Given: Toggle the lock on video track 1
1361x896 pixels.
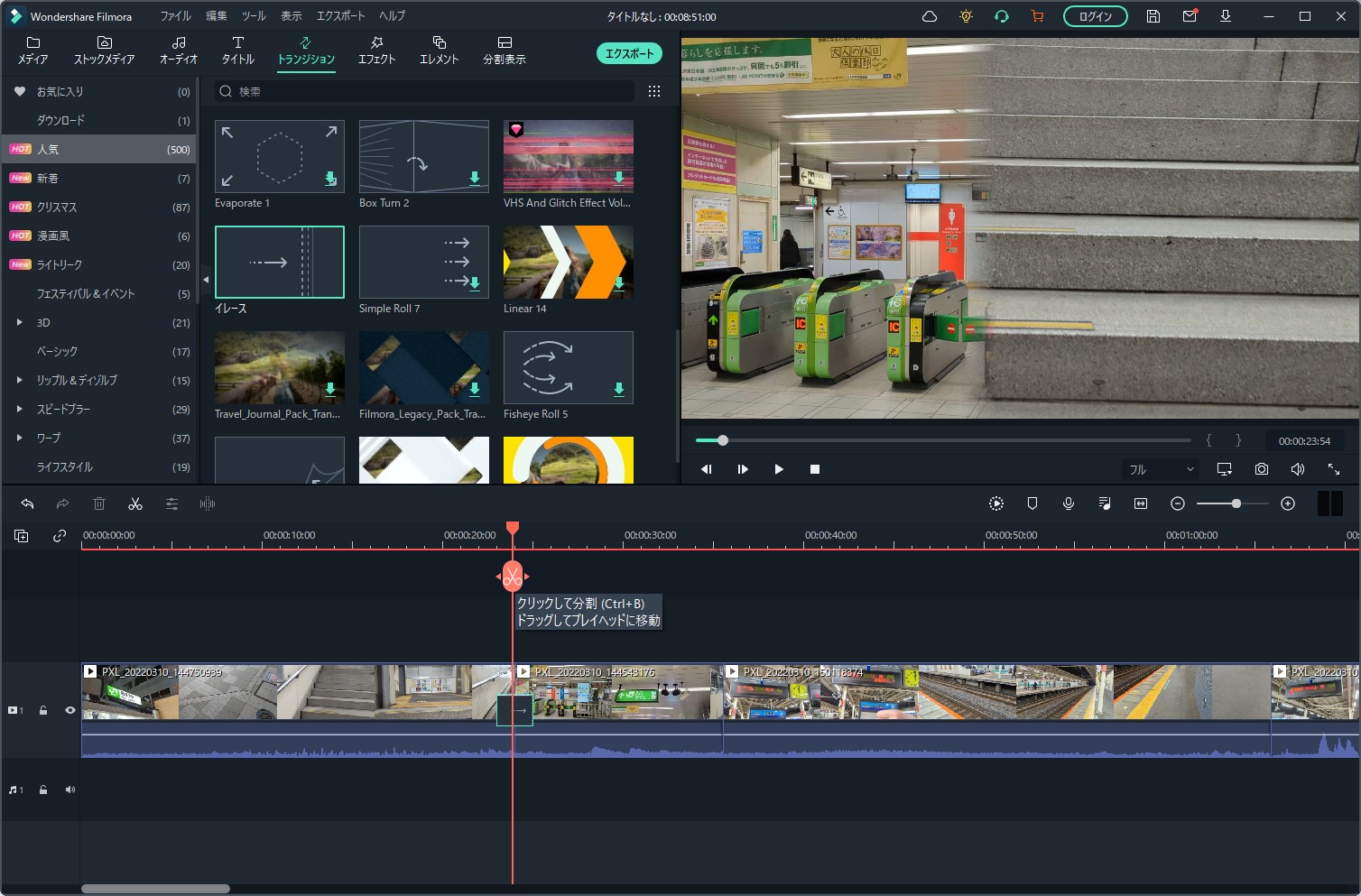Looking at the screenshot, I should 42,710.
